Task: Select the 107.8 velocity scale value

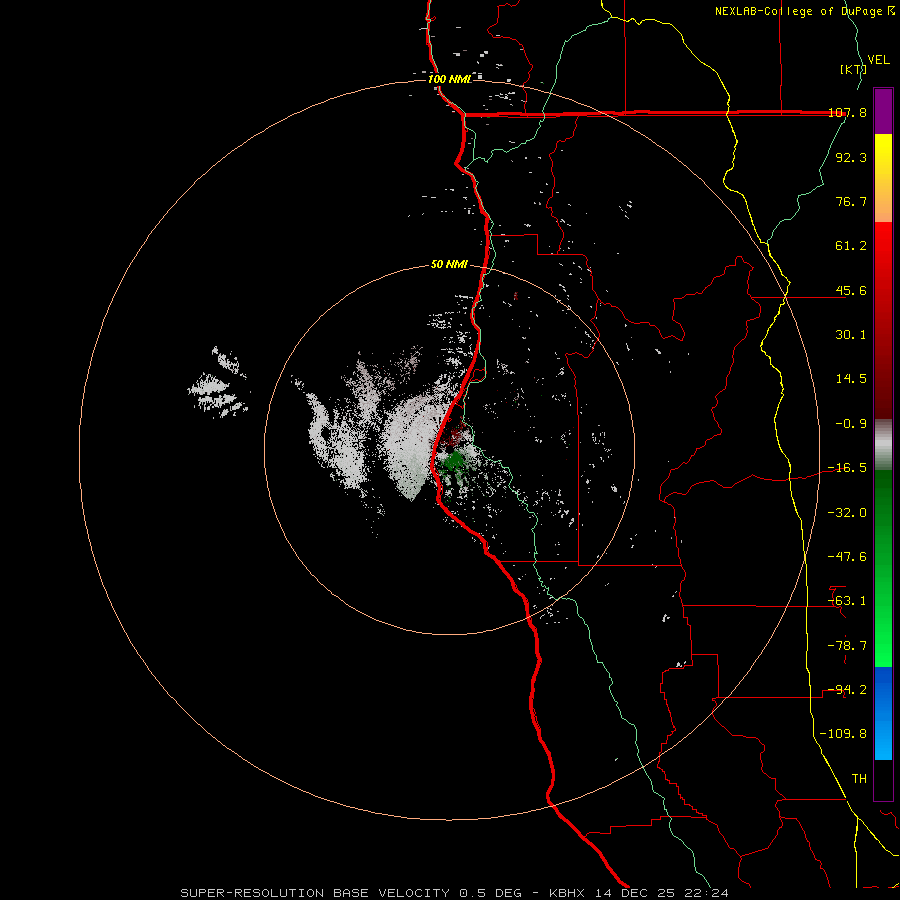Action: tap(847, 112)
